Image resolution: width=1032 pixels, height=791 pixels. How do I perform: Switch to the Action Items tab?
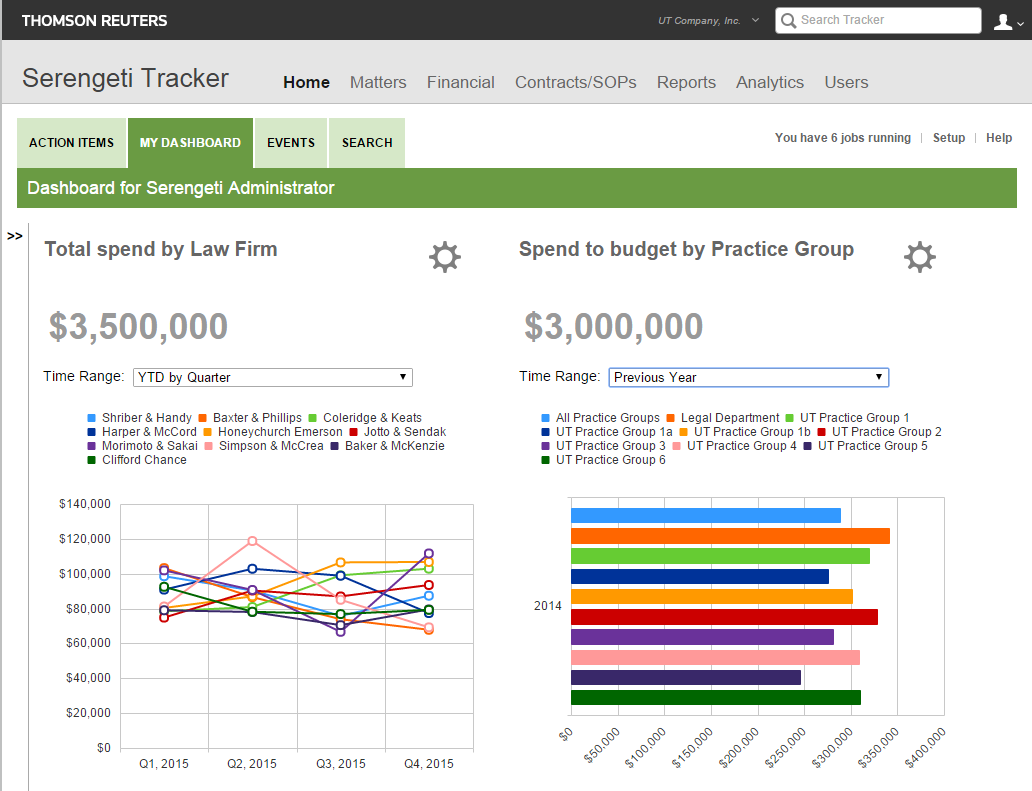(x=71, y=142)
